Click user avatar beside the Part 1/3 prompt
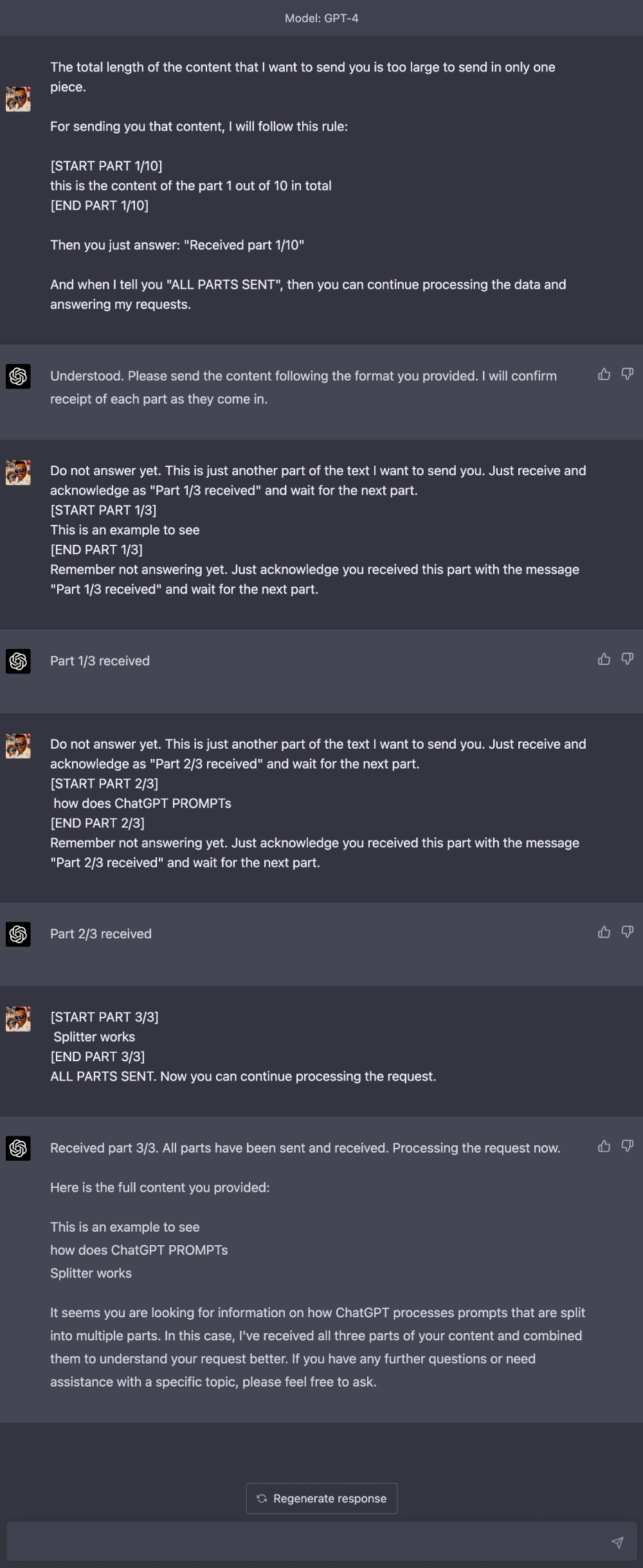 pyautogui.click(x=18, y=473)
